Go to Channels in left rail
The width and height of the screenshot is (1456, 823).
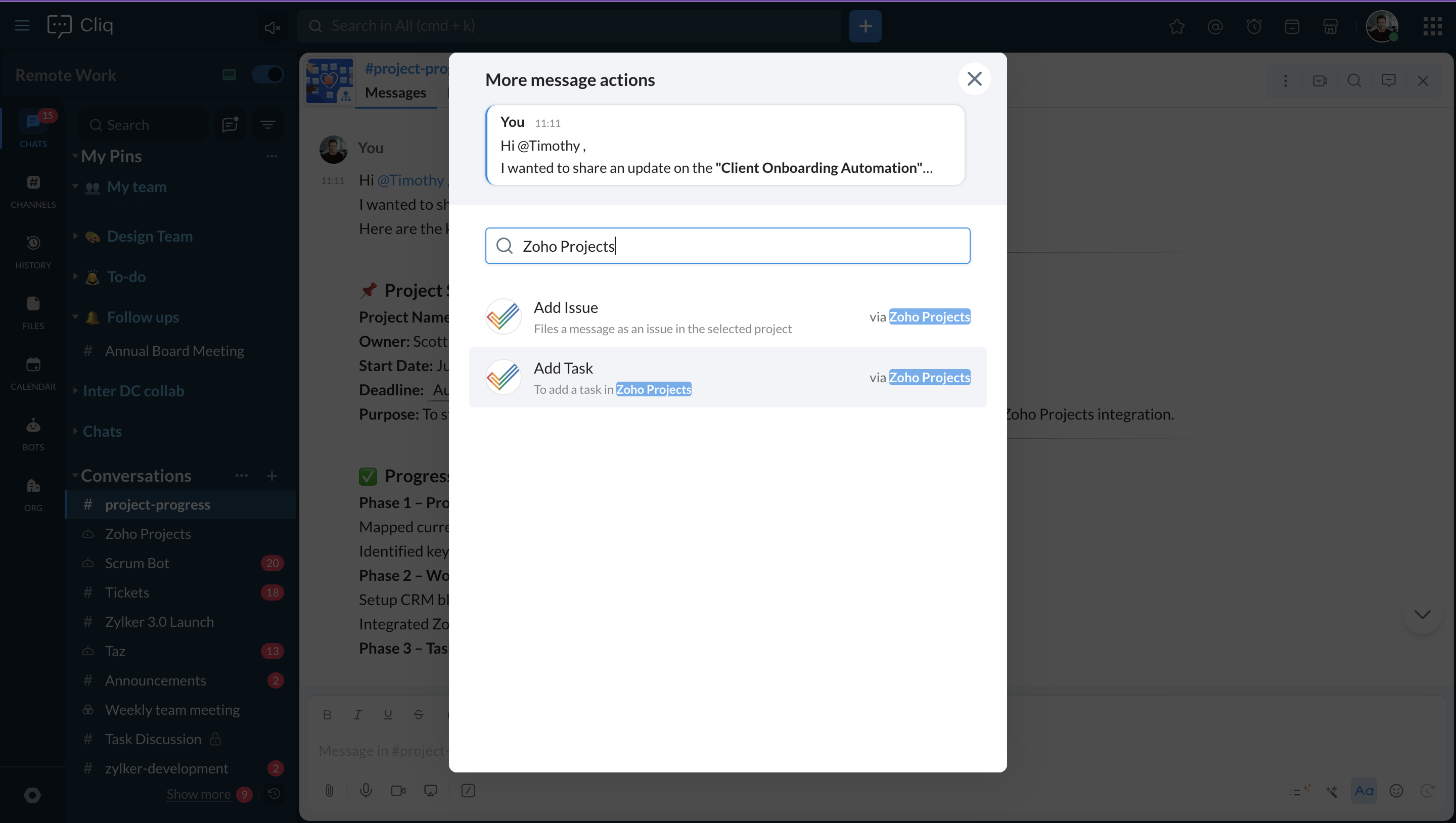(33, 191)
